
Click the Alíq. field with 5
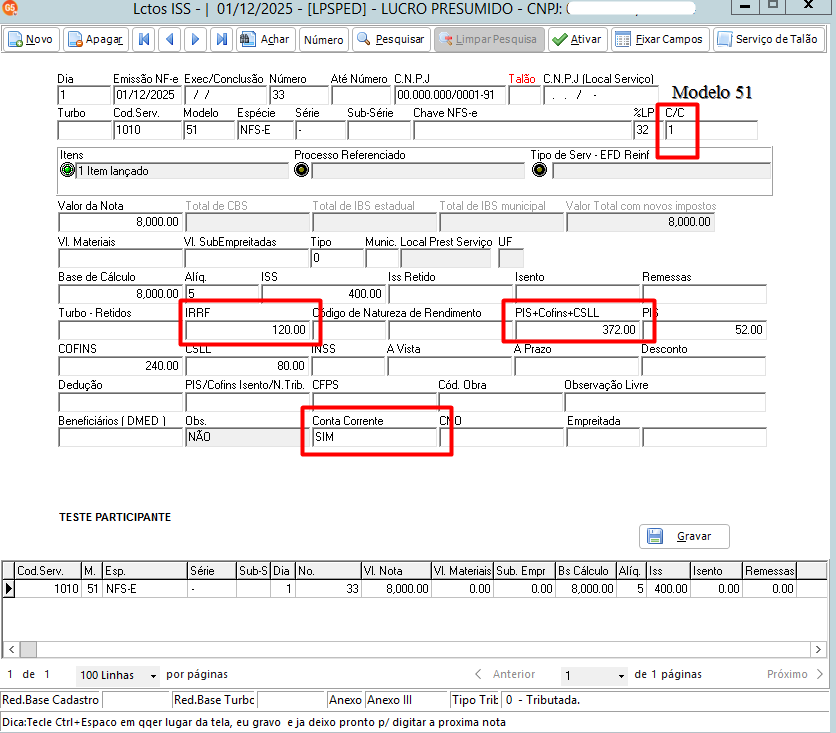(x=222, y=294)
